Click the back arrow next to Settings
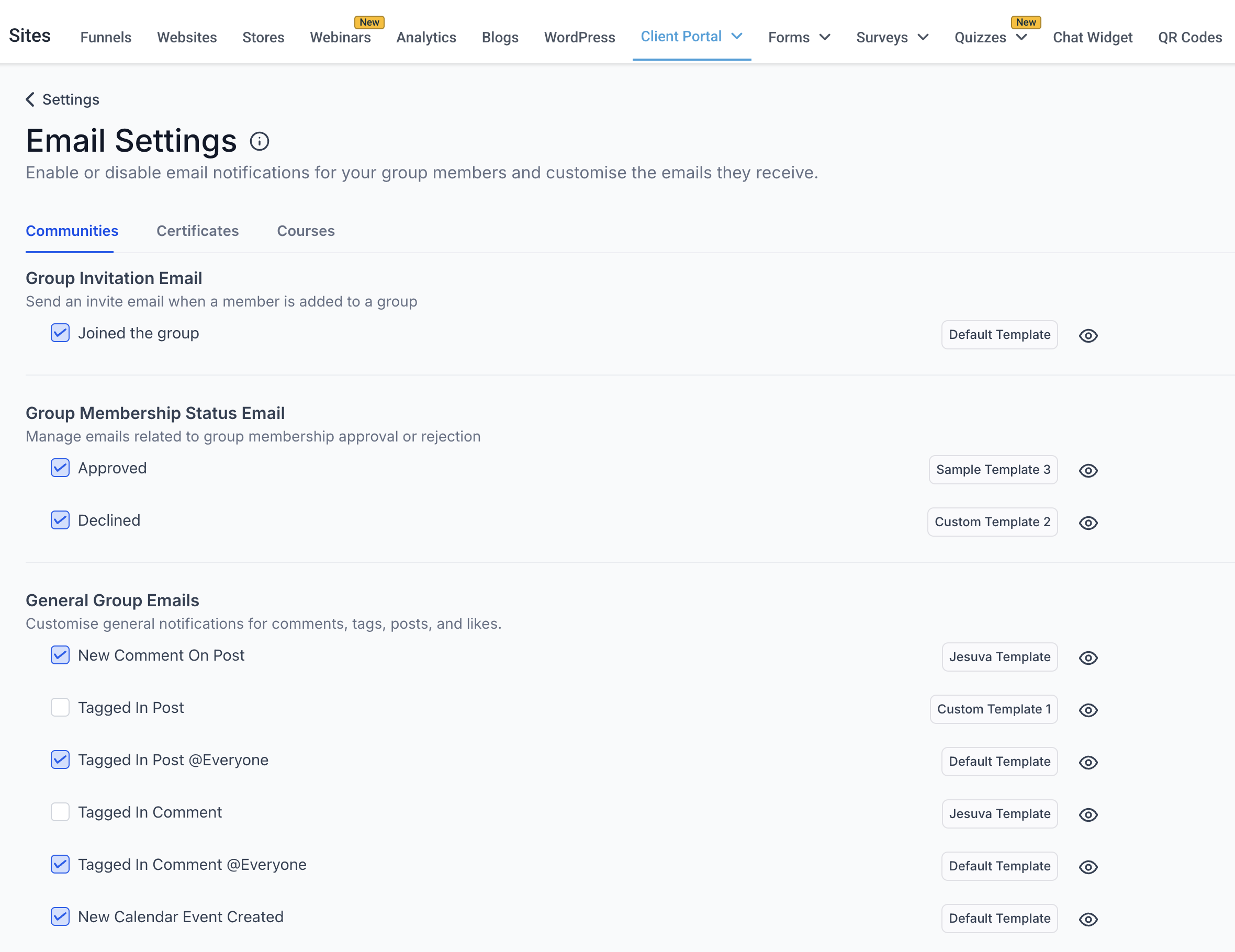 point(30,99)
